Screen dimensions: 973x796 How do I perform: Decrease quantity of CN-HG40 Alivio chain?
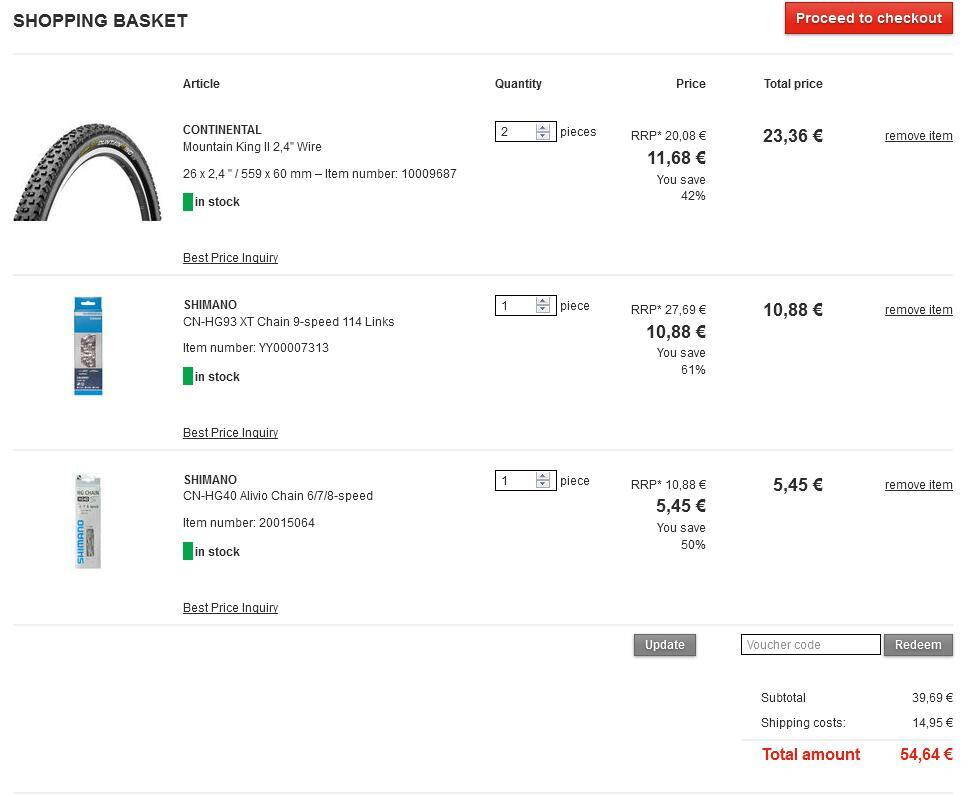coord(543,485)
